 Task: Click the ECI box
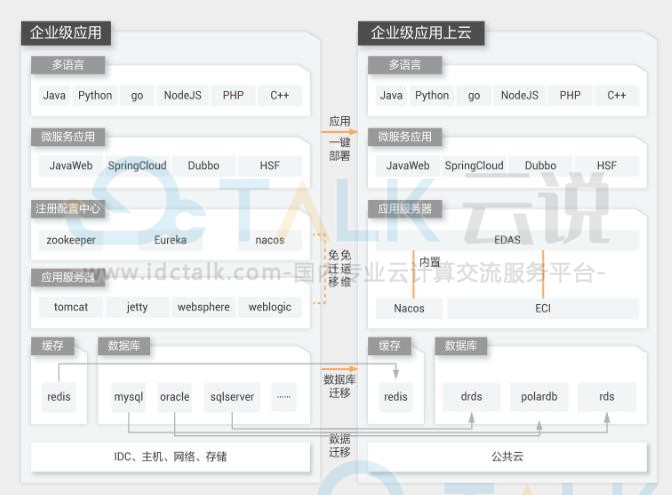tap(543, 309)
